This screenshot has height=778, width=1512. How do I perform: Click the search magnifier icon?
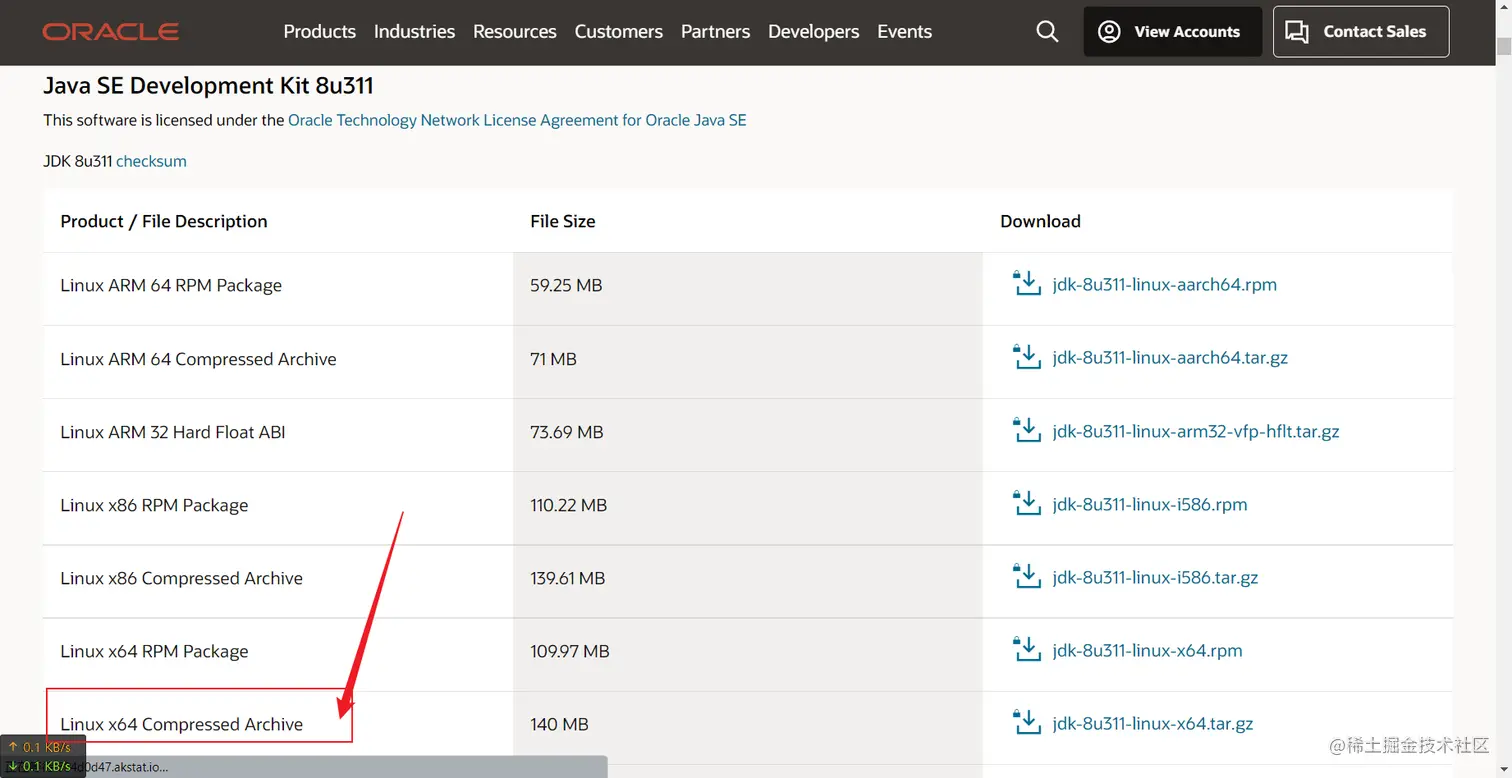click(1047, 32)
